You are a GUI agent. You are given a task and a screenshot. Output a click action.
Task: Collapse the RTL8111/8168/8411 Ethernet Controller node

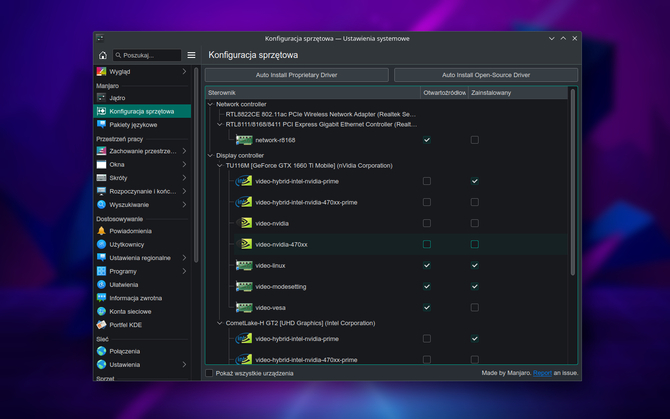(220, 125)
